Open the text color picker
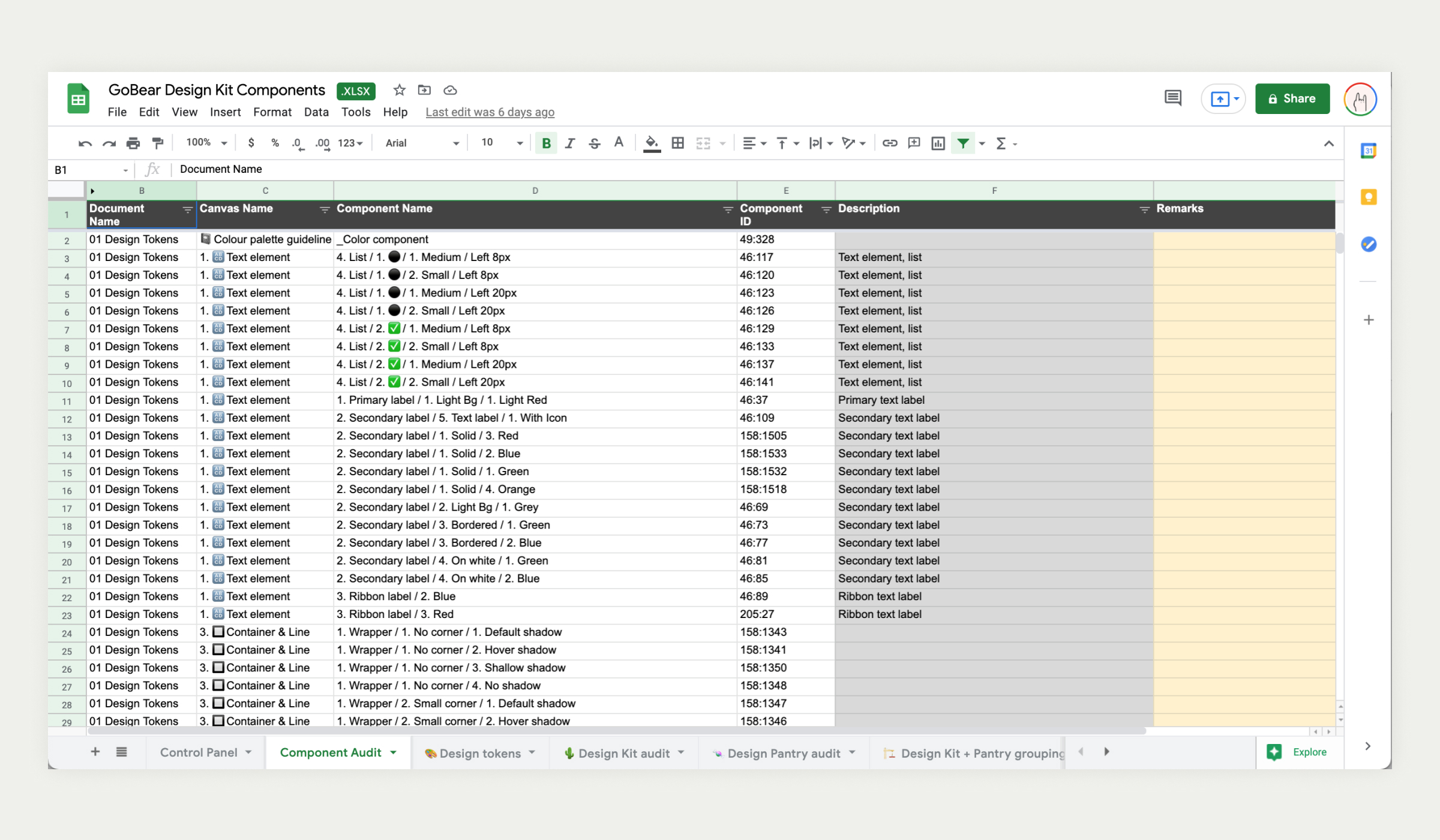Screen dimensions: 1440x840 tap(619, 143)
